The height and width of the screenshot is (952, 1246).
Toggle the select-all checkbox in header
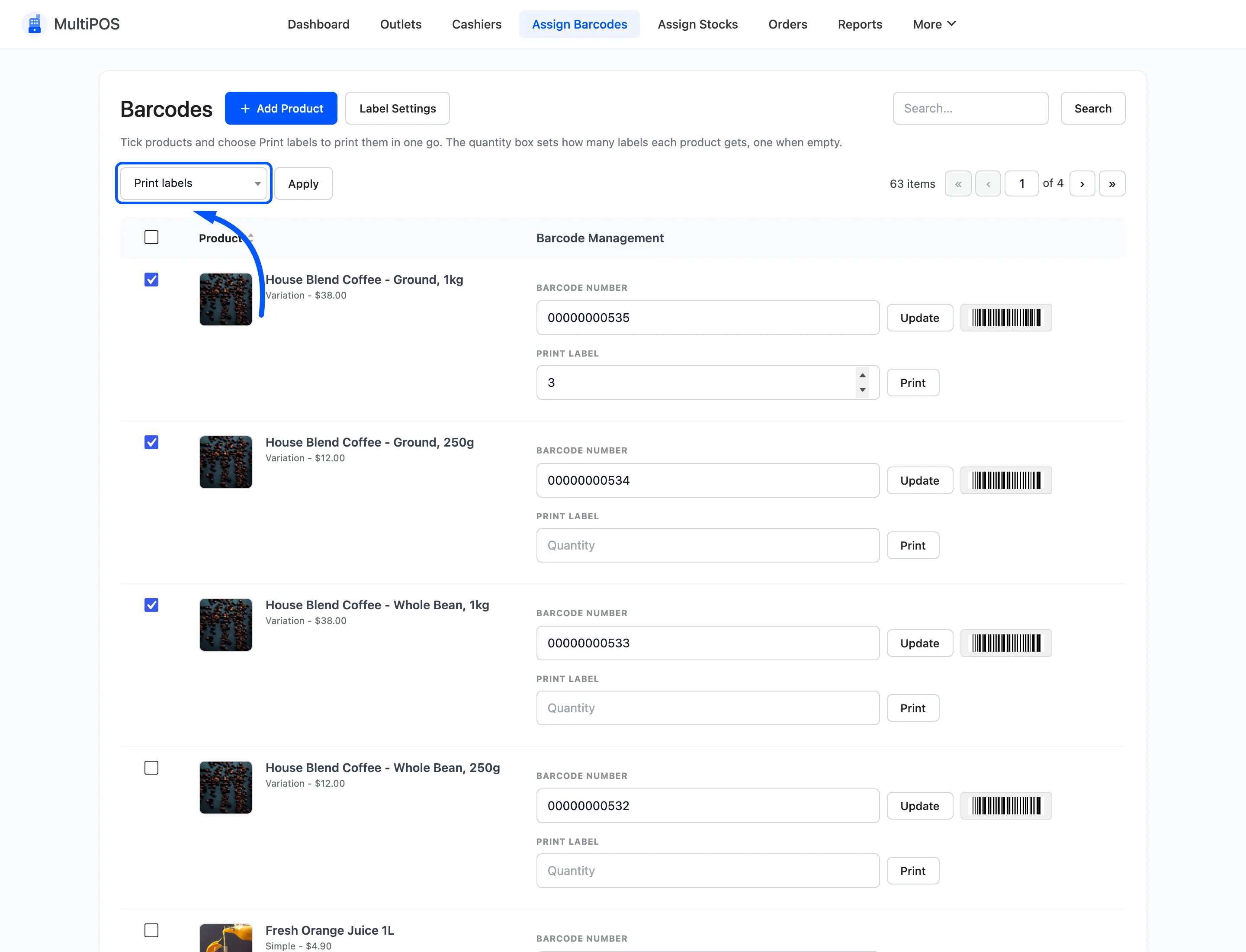pyautogui.click(x=151, y=237)
